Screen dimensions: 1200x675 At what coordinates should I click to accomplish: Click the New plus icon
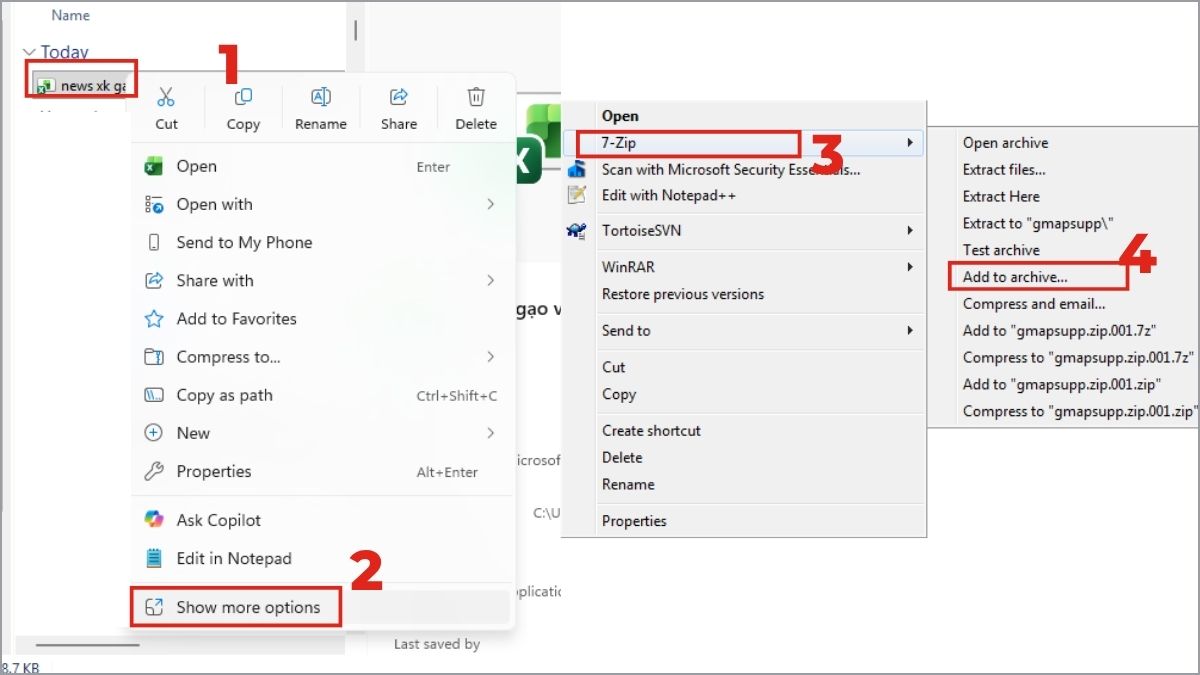[x=153, y=433]
